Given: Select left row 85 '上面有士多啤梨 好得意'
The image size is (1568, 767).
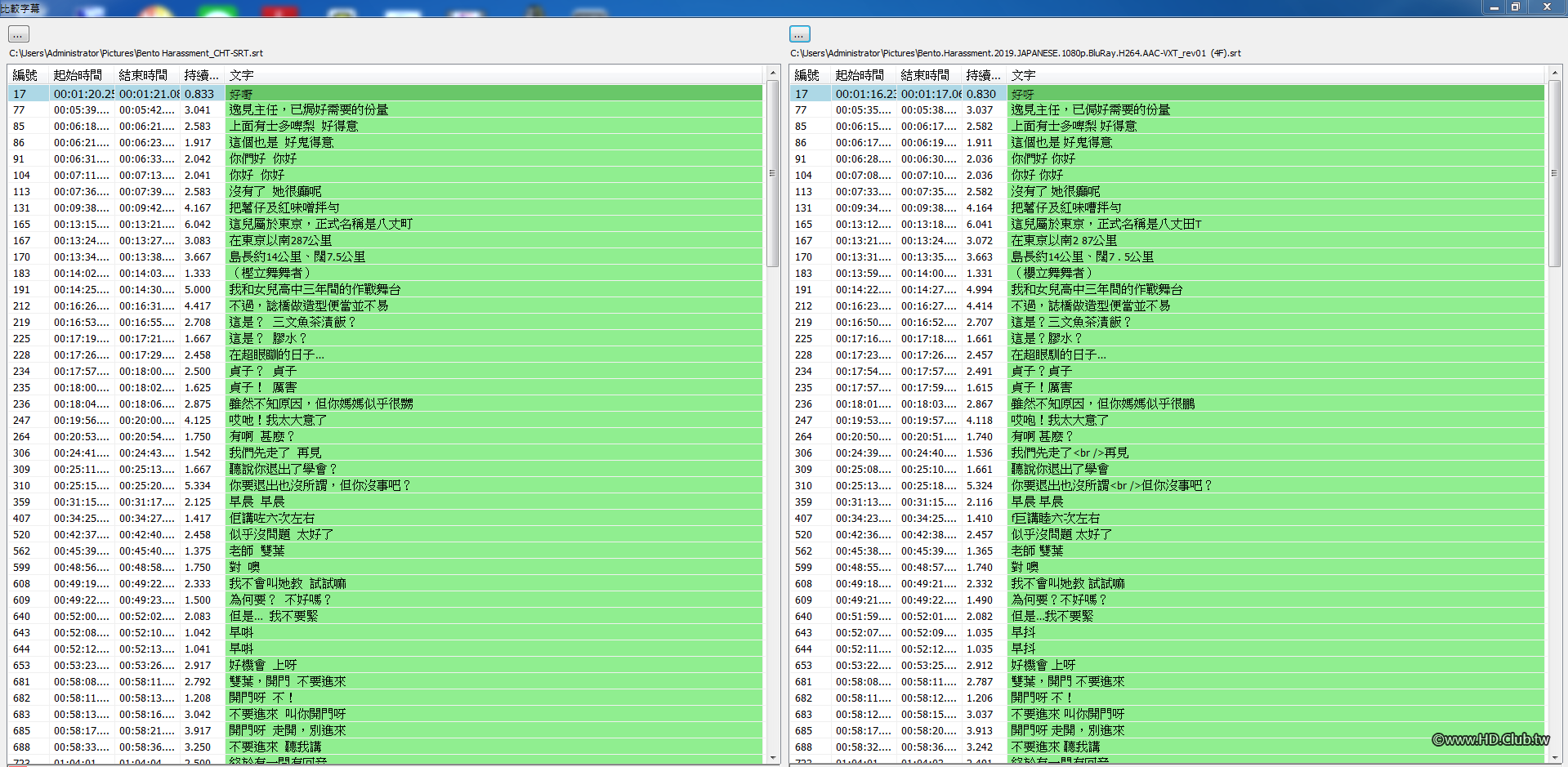Looking at the screenshot, I should point(385,126).
